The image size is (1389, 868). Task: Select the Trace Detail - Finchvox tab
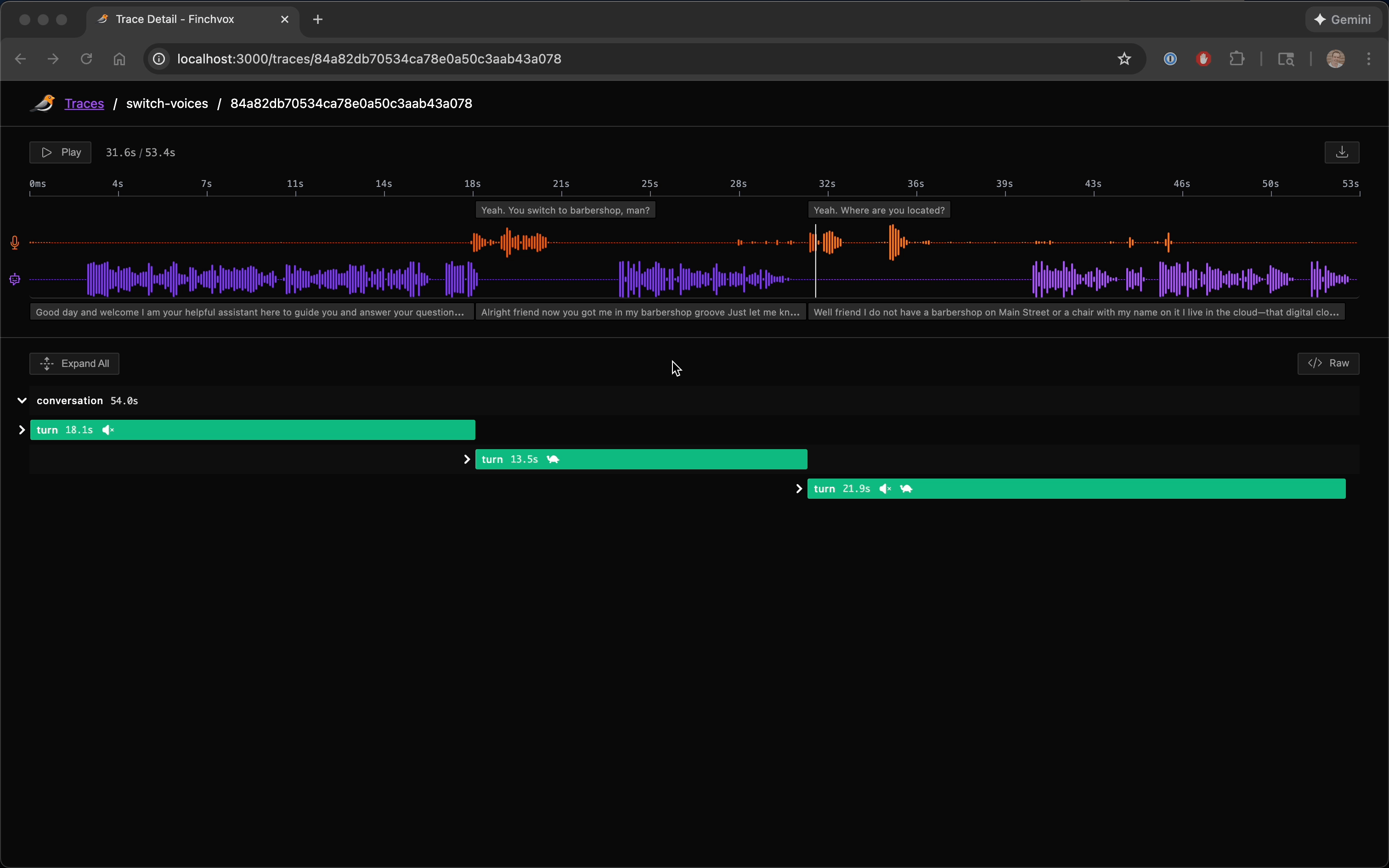coord(175,19)
